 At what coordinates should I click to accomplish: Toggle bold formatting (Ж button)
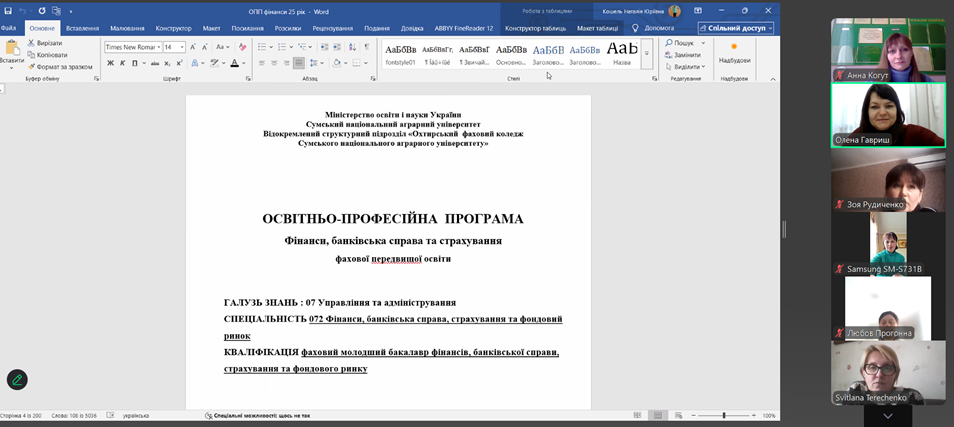110,63
